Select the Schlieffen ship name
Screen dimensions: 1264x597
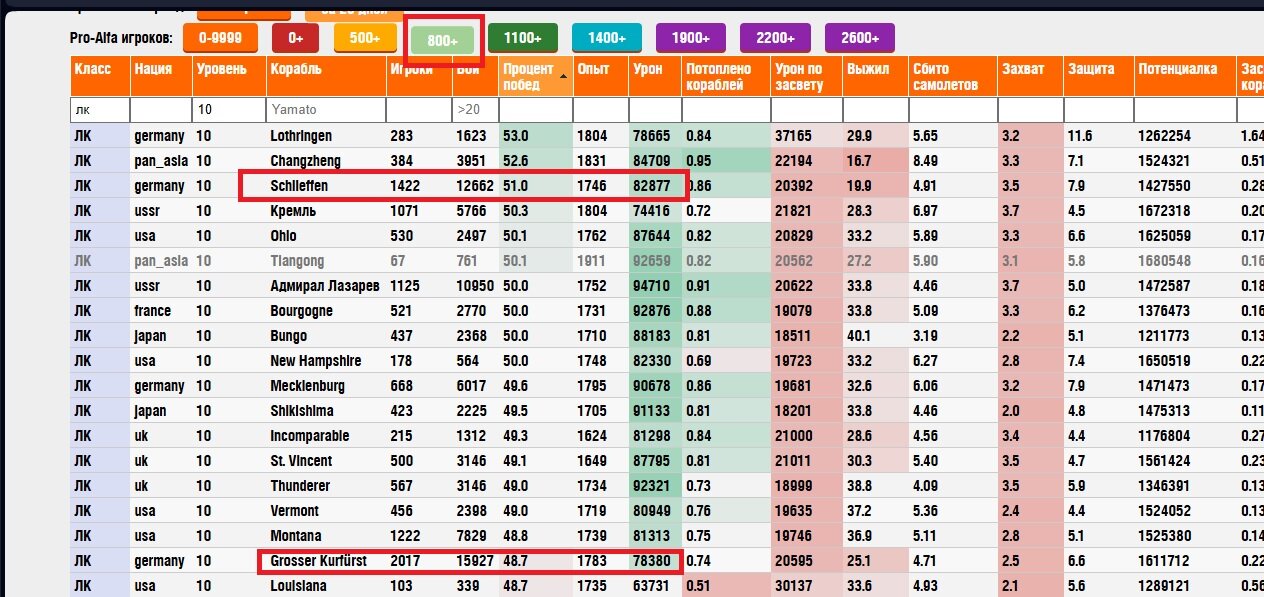pos(299,186)
